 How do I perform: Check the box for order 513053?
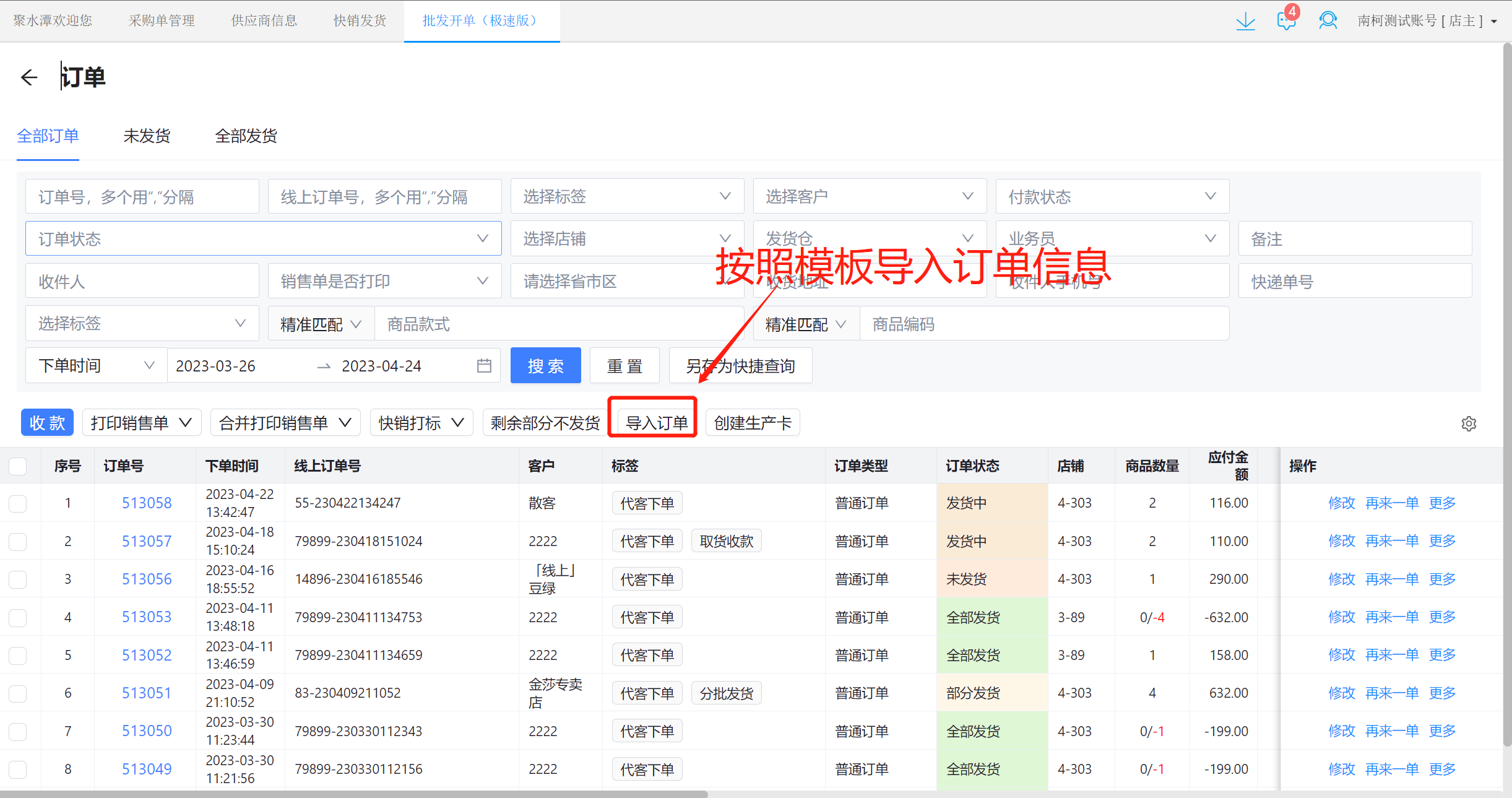(x=18, y=617)
